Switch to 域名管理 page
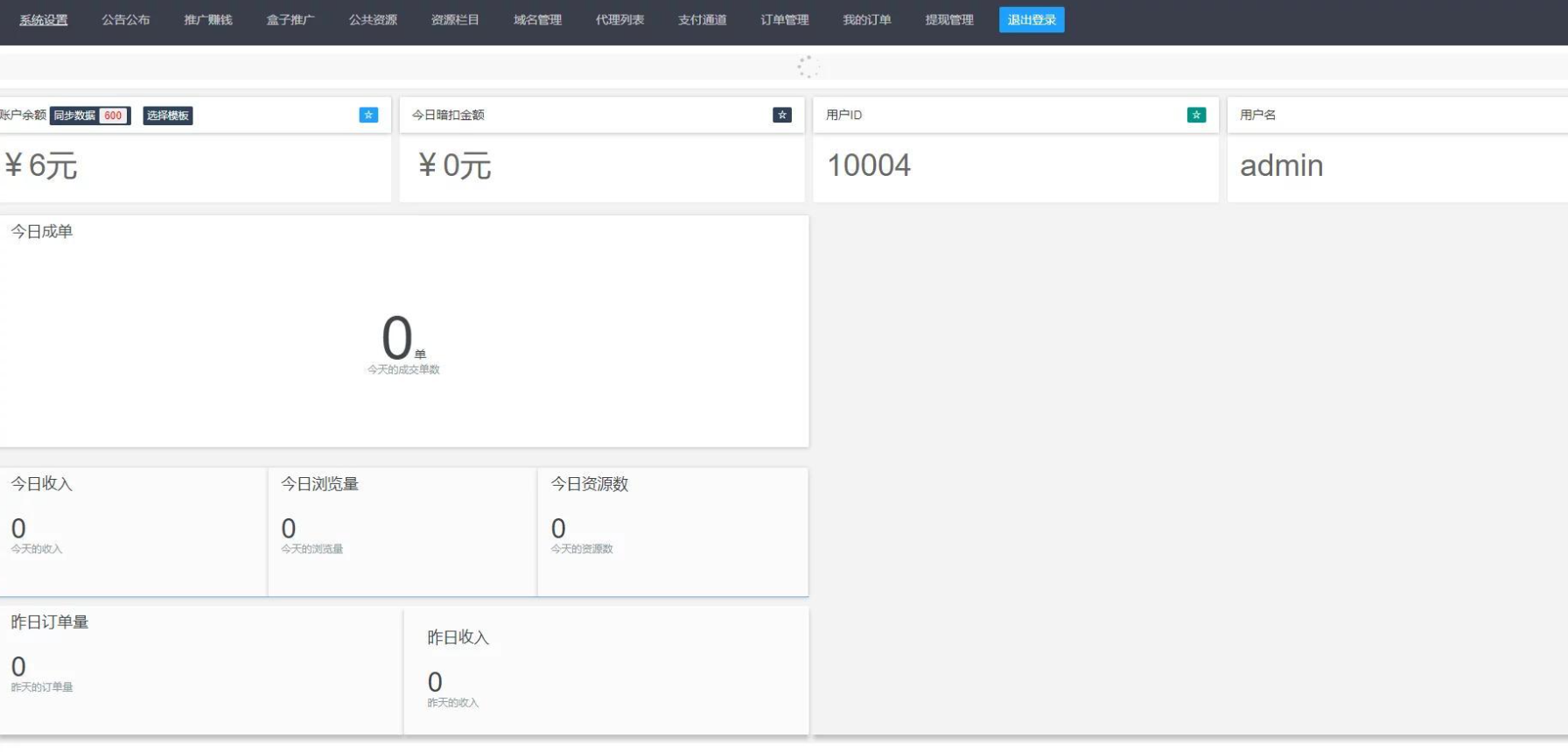1568x752 pixels. click(537, 20)
